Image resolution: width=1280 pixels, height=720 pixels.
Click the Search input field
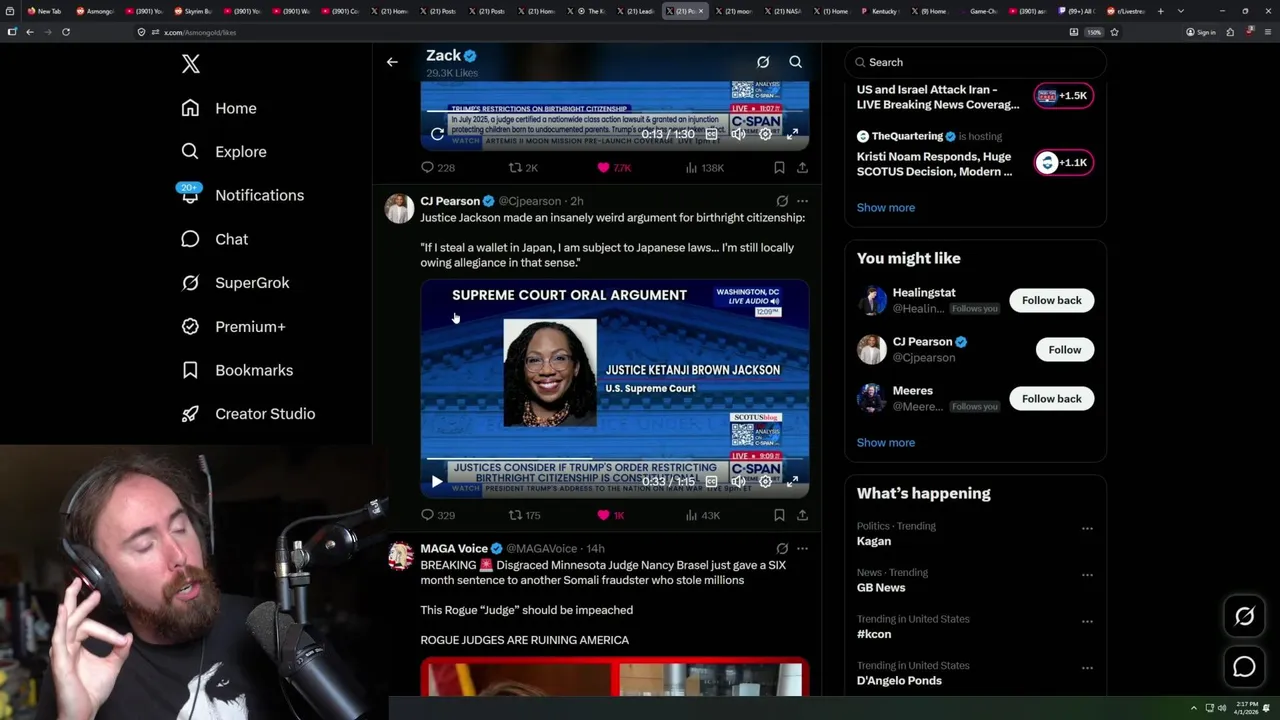[x=976, y=62]
